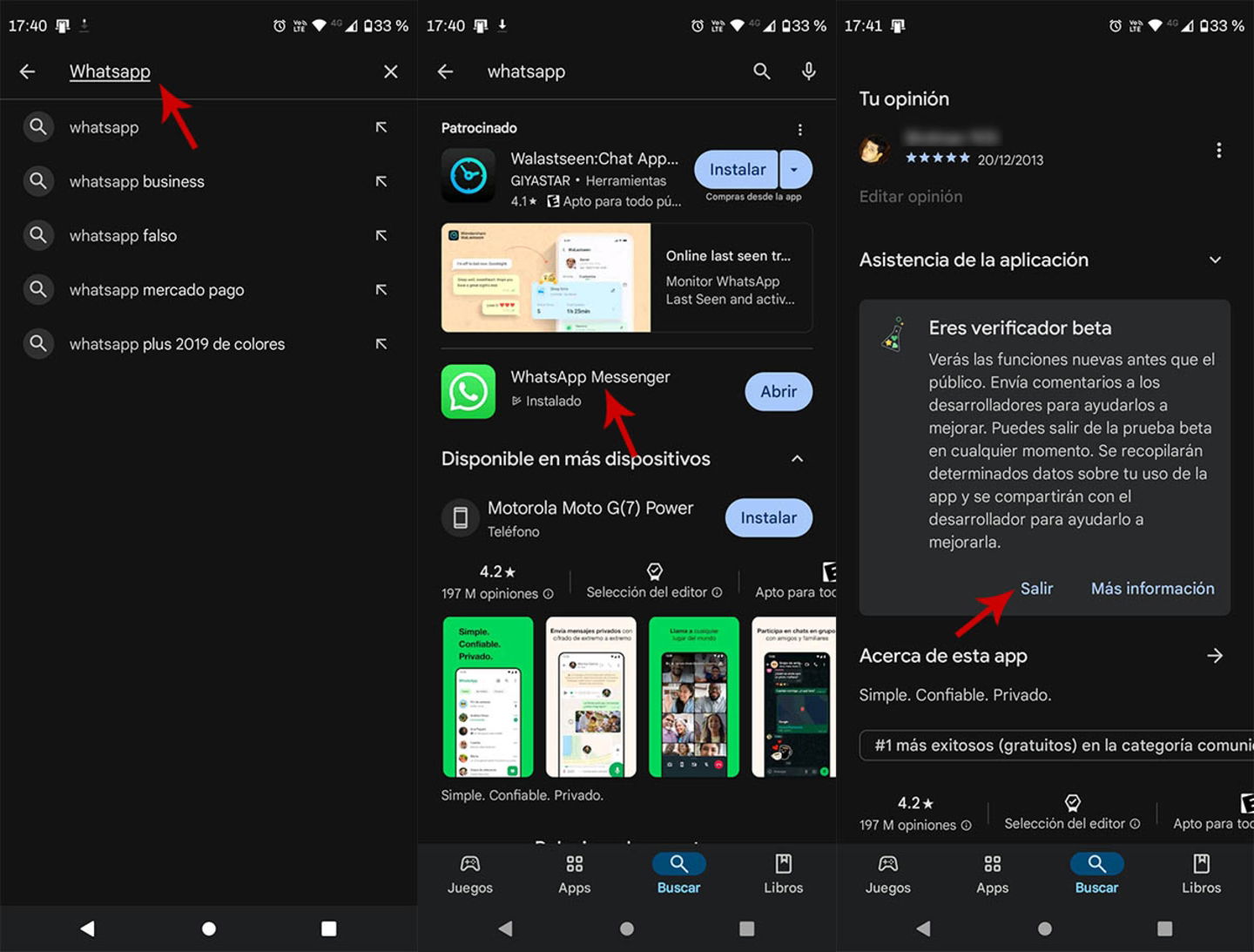Switch to Apps tab in middle screen
Screen dimensions: 1254x952
tap(575, 874)
